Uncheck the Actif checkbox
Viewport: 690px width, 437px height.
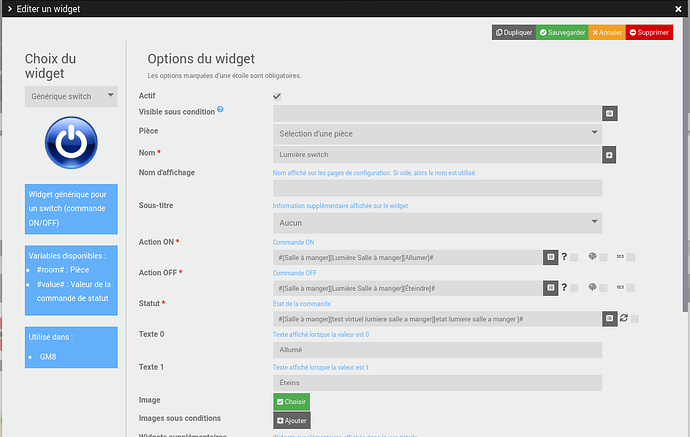(x=277, y=96)
